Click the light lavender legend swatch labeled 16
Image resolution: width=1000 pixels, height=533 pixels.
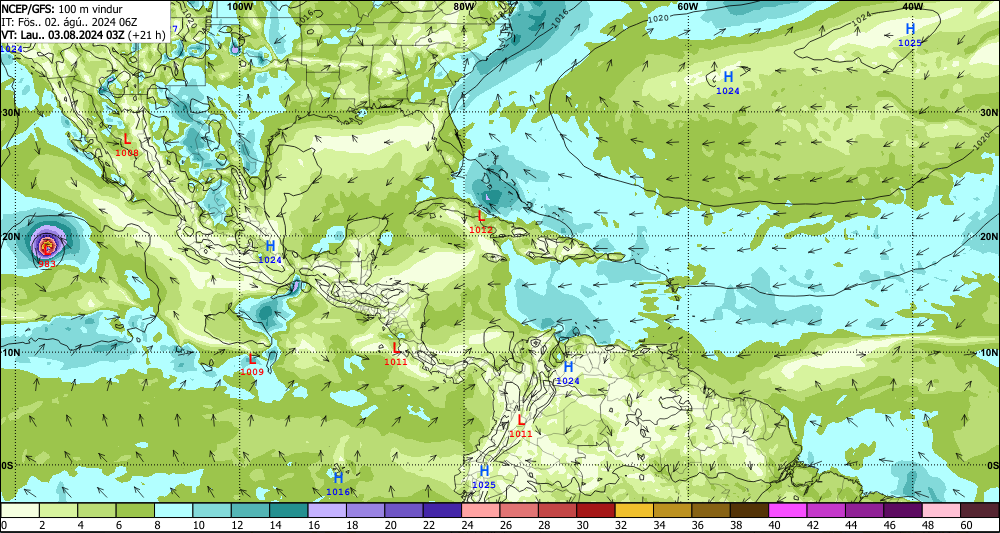[327, 510]
